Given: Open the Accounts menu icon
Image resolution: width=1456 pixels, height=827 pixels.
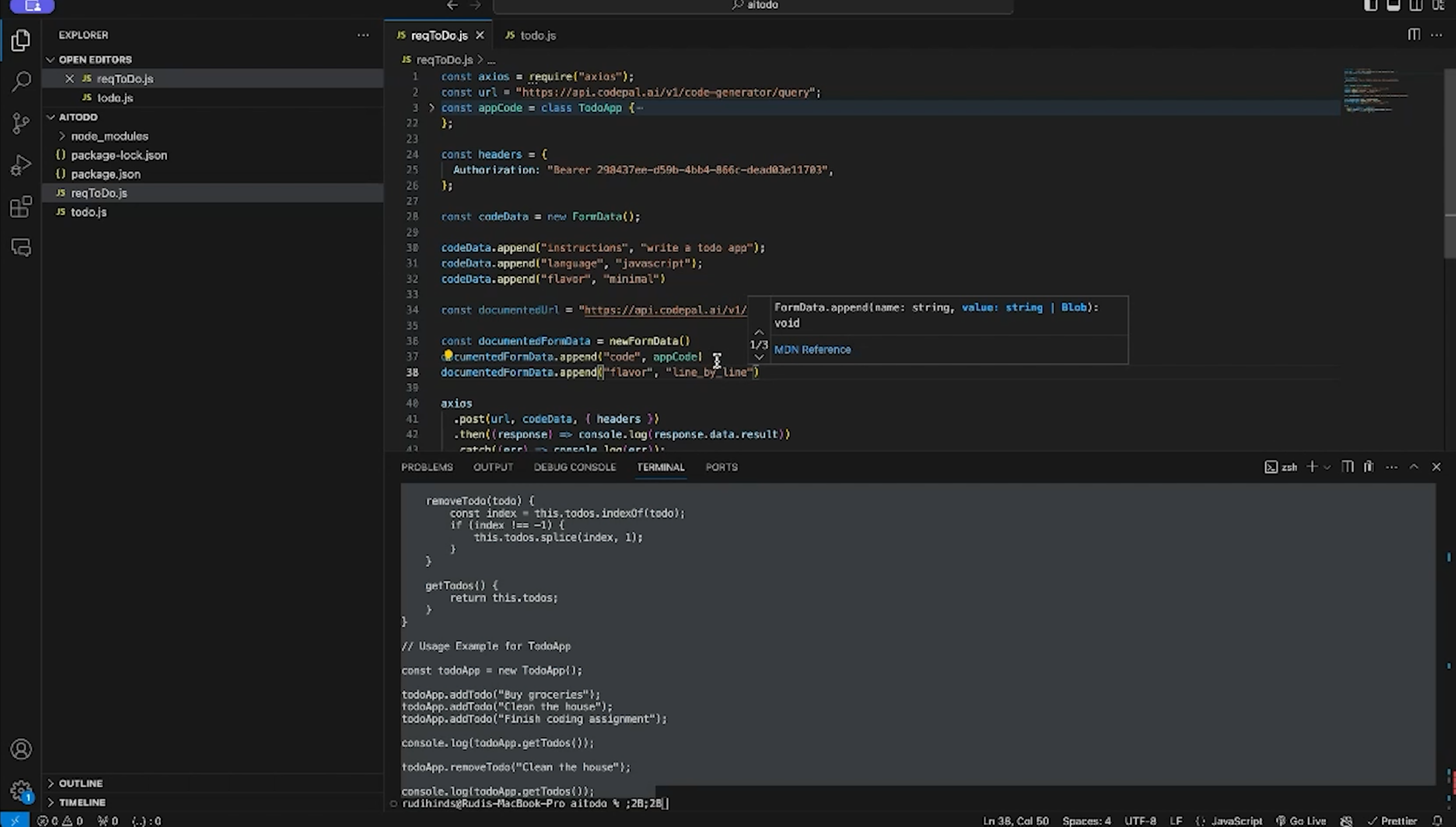Looking at the screenshot, I should tap(21, 749).
